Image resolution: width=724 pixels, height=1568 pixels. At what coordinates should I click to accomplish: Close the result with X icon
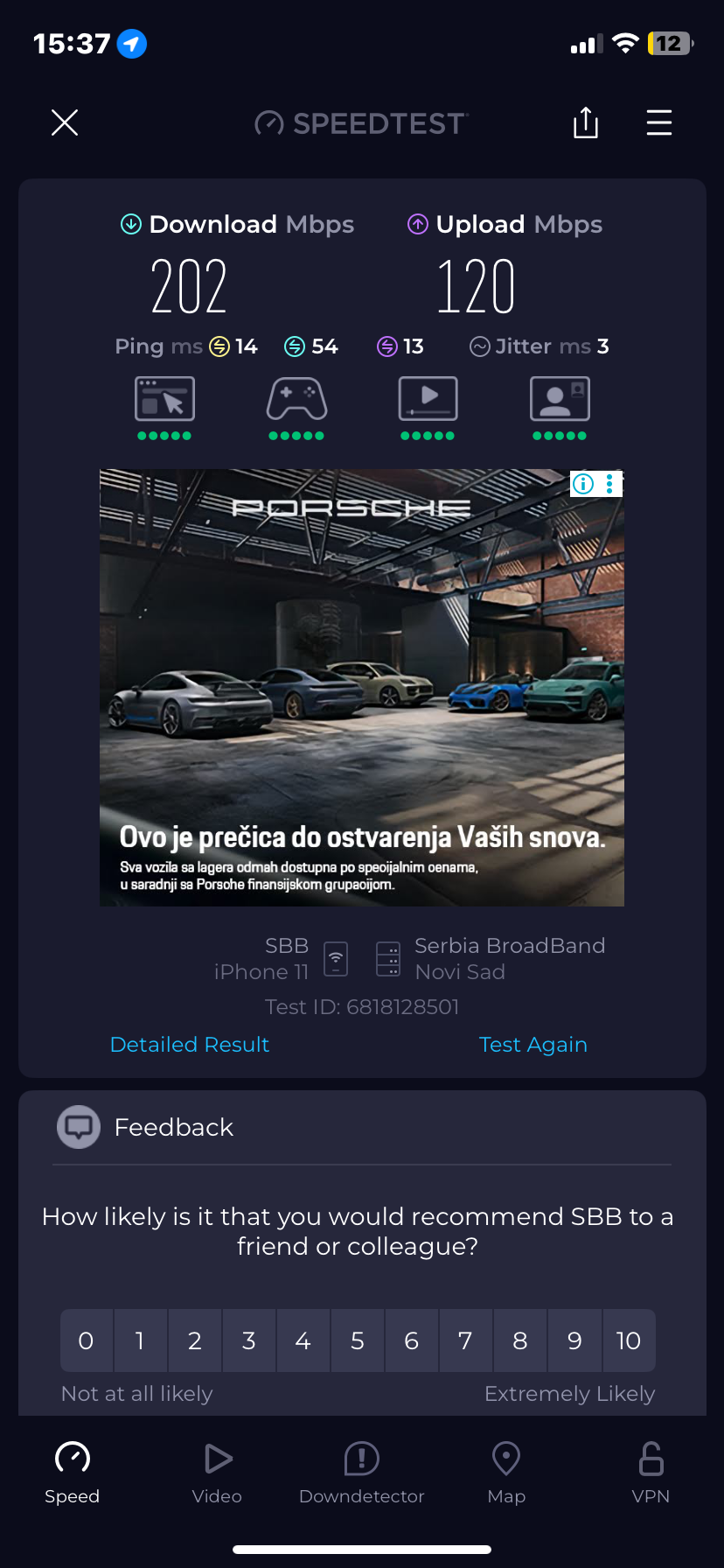(x=65, y=122)
